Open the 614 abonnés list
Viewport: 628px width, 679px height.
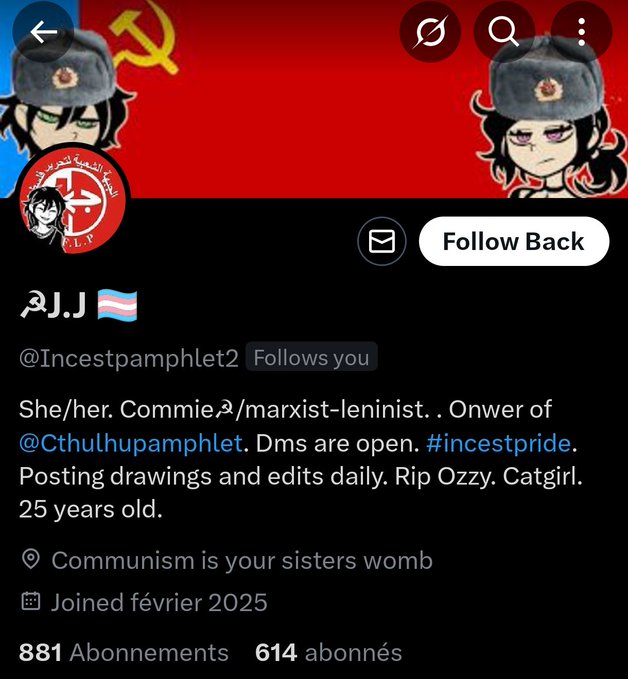click(x=328, y=652)
